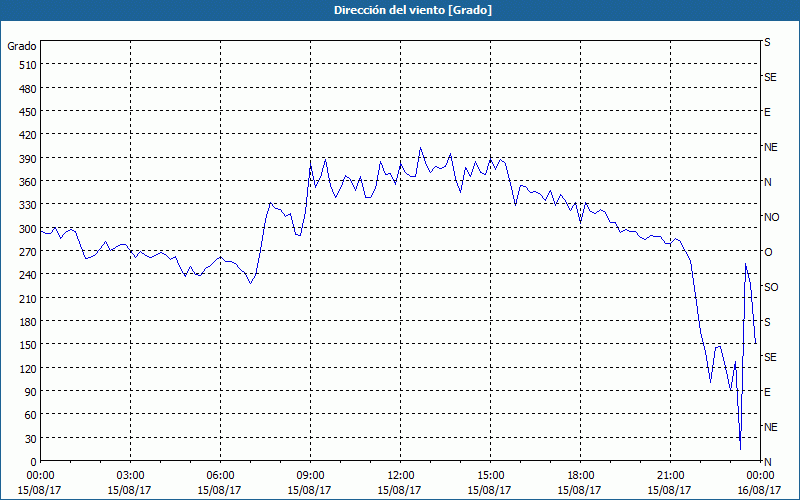Screen dimensions: 800x500
Task: Select the 450 tick label
Action: coord(28,112)
